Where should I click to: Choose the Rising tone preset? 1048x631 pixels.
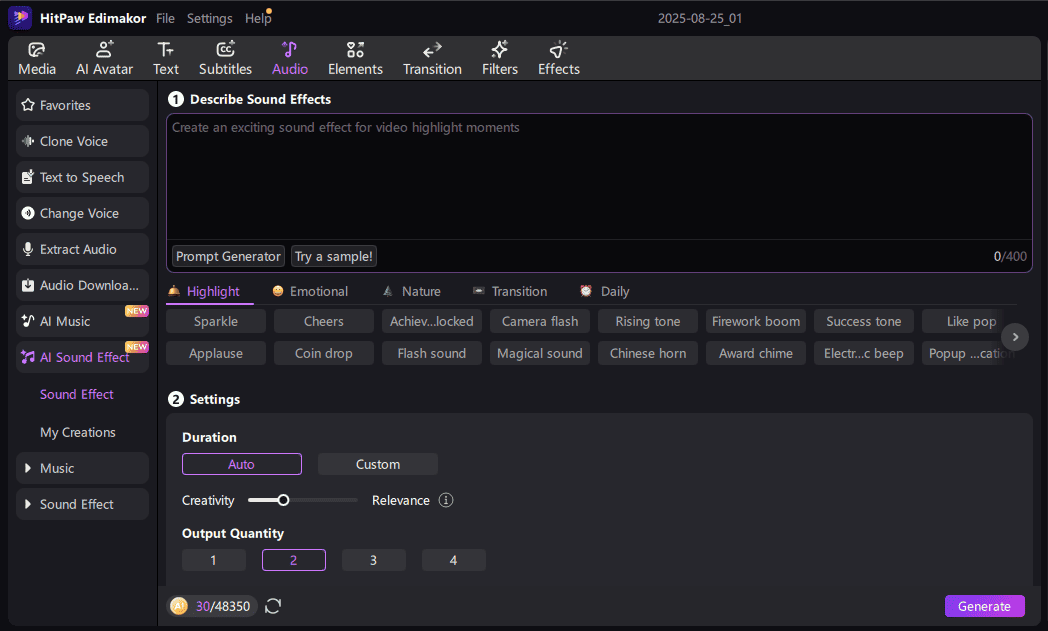(x=648, y=322)
